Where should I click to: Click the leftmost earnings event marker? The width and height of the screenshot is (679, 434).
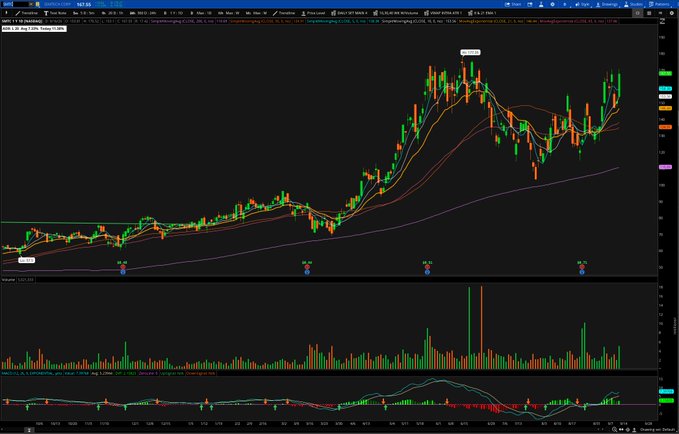(x=123, y=269)
